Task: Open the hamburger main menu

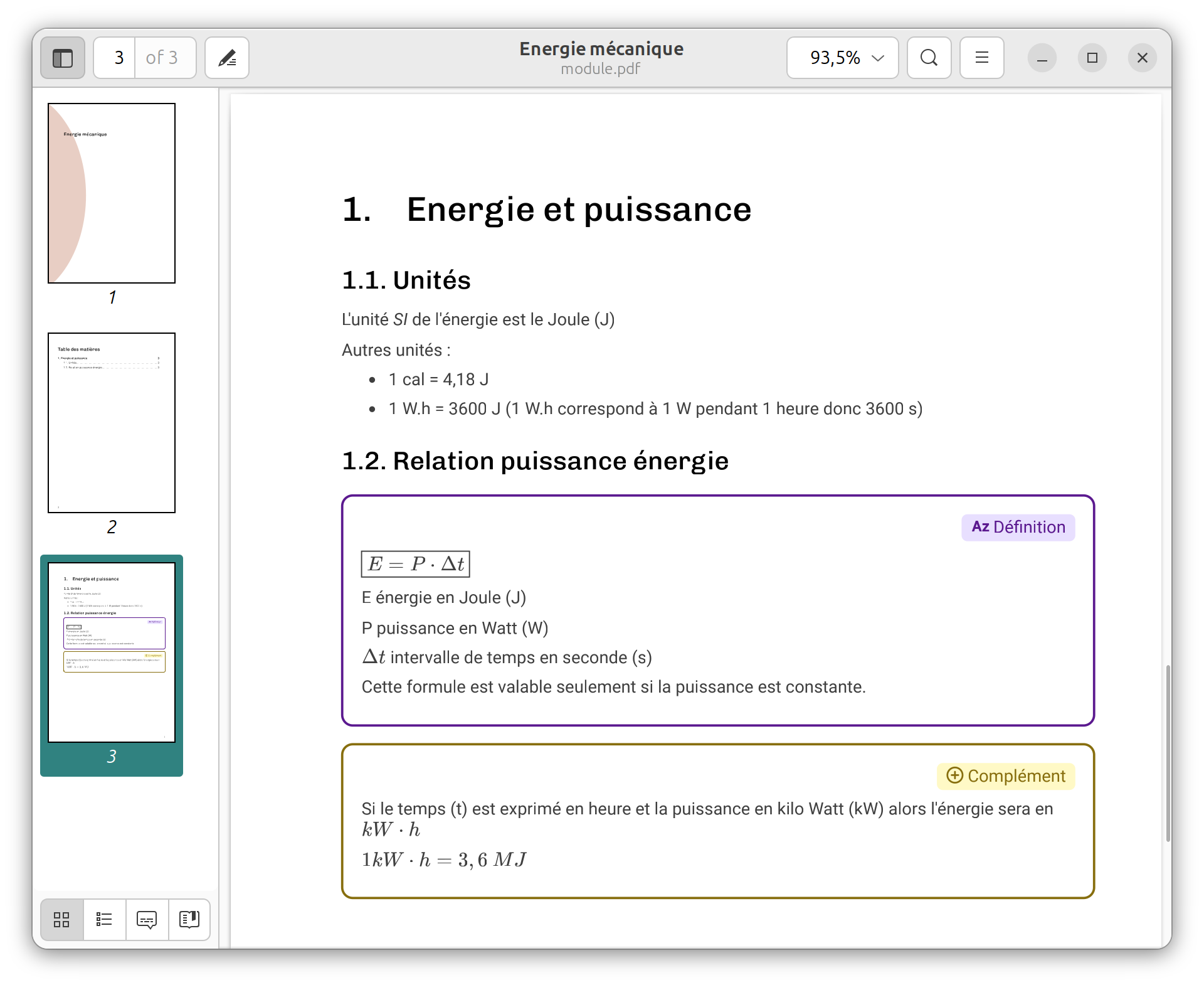Action: pos(981,58)
